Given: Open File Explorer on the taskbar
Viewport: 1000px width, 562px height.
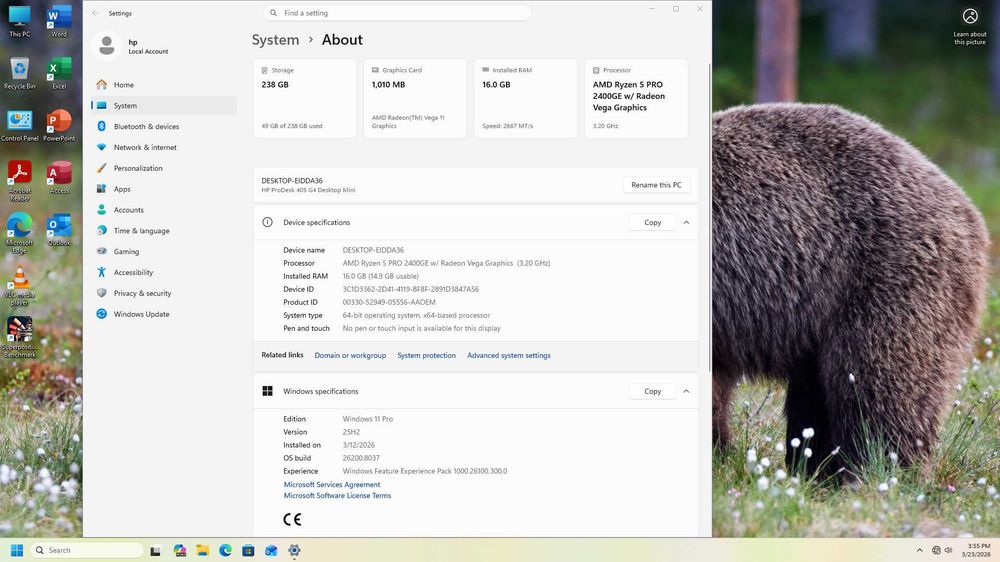Looking at the screenshot, I should tap(202, 551).
